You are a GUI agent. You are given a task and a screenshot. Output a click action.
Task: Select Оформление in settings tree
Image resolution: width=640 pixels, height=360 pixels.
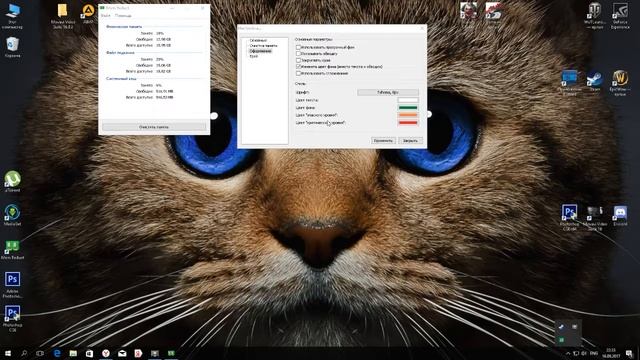pyautogui.click(x=260, y=51)
